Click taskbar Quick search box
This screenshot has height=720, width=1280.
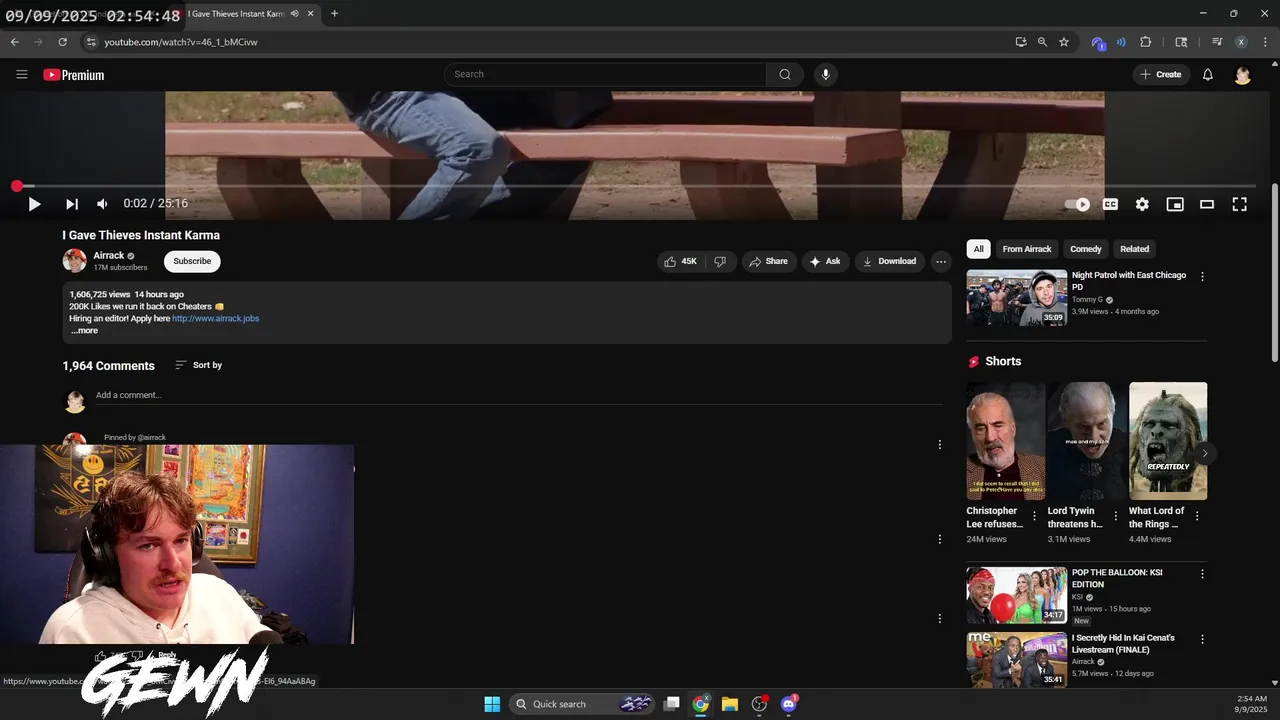(x=583, y=704)
